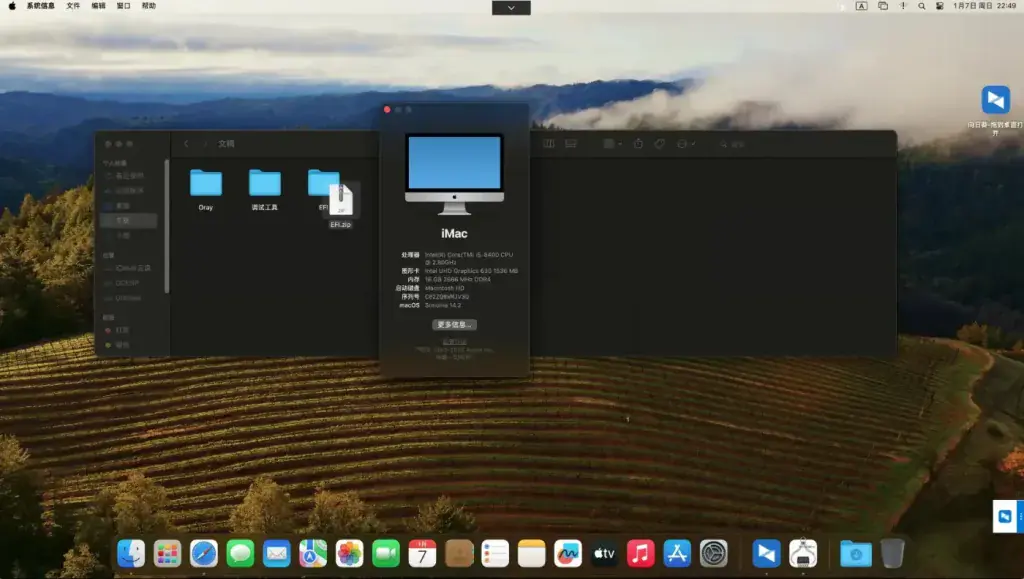Switch Finder to gallery view
Viewport: 1024px width, 579px height.
(571, 144)
